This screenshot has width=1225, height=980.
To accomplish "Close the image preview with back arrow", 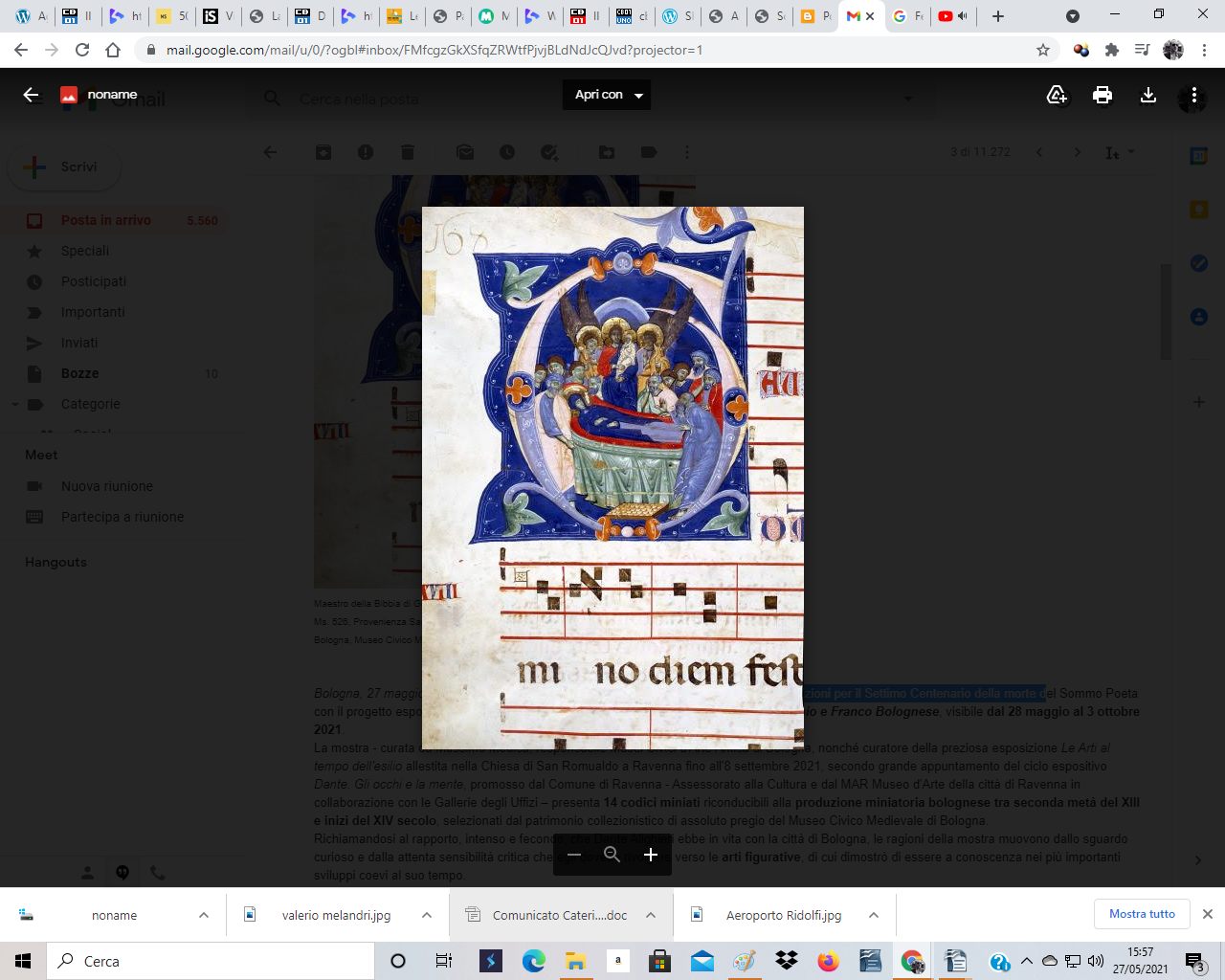I will [x=31, y=95].
